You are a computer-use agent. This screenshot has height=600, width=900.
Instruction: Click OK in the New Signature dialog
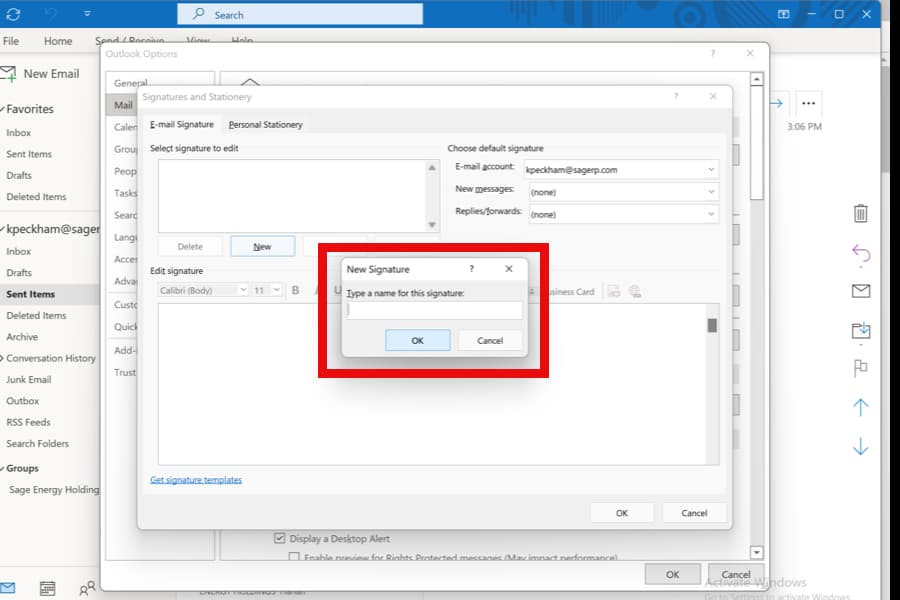[417, 340]
